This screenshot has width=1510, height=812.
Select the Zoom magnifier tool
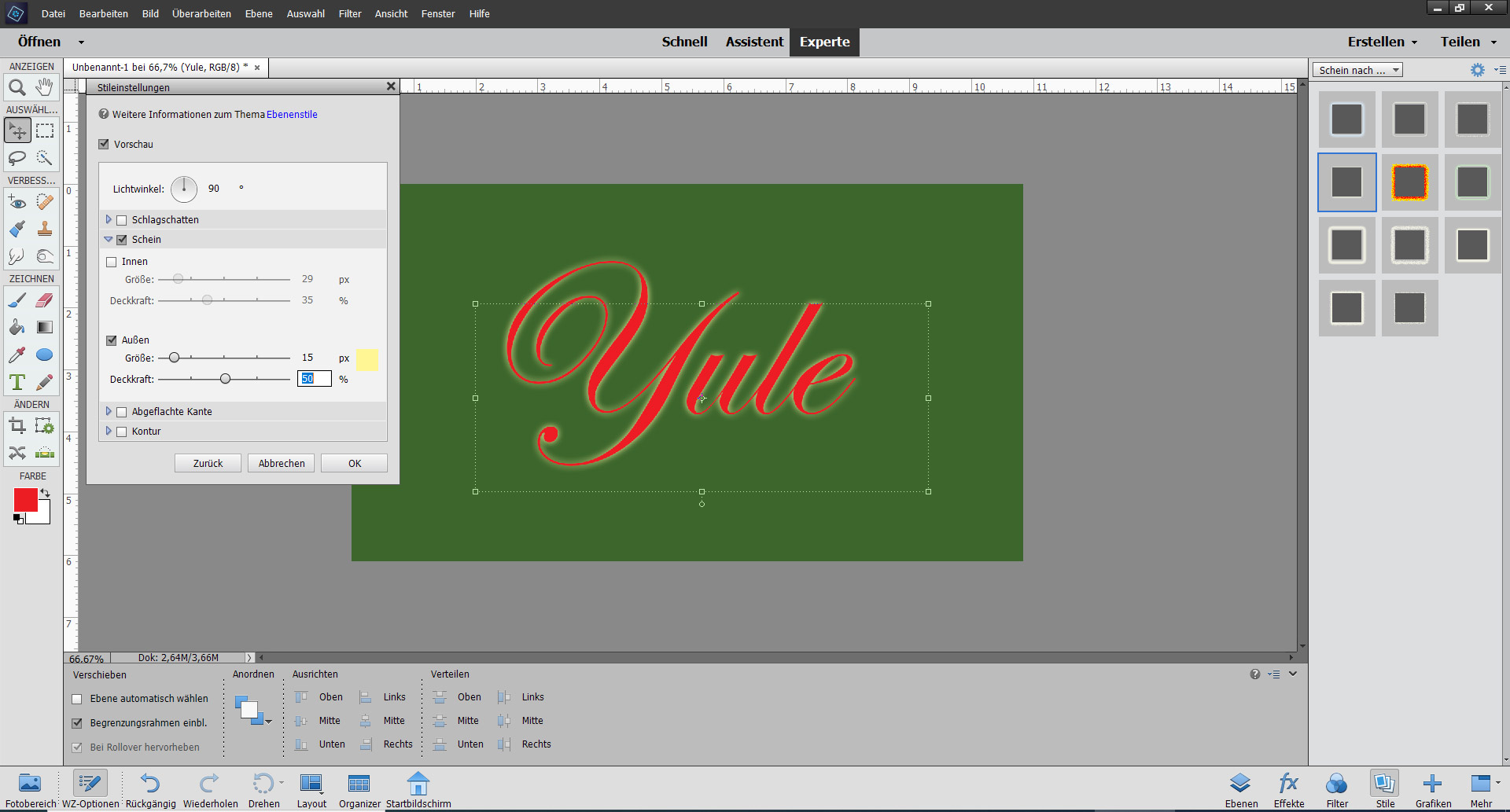tap(17, 87)
